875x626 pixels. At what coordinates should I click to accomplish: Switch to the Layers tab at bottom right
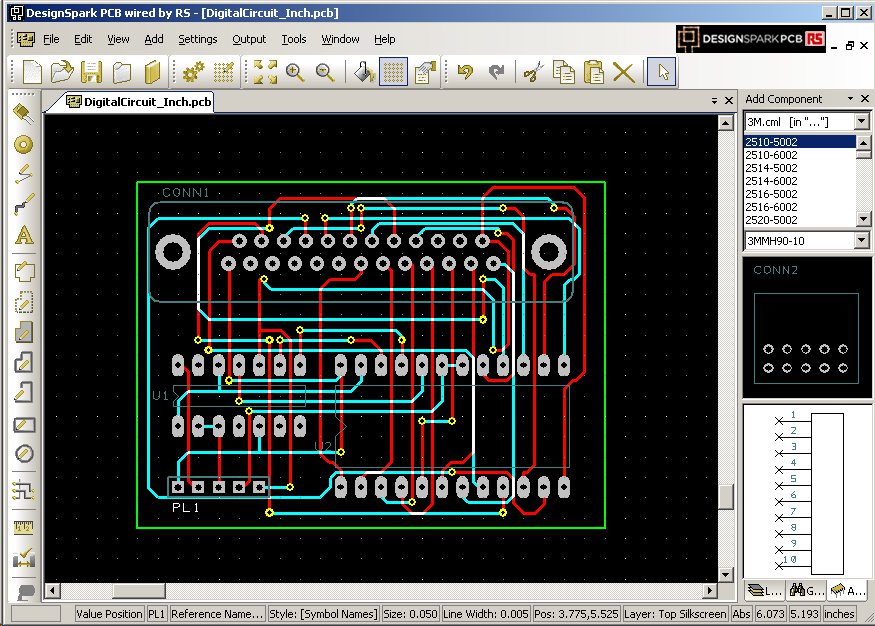(x=762, y=590)
